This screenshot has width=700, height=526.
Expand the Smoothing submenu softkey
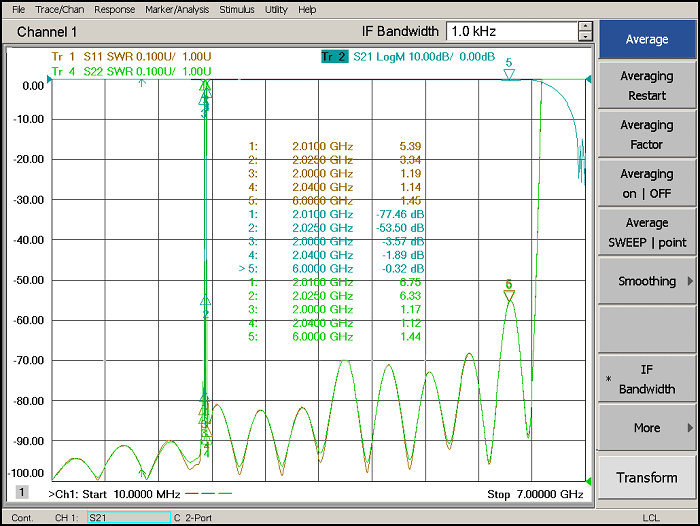pos(647,281)
